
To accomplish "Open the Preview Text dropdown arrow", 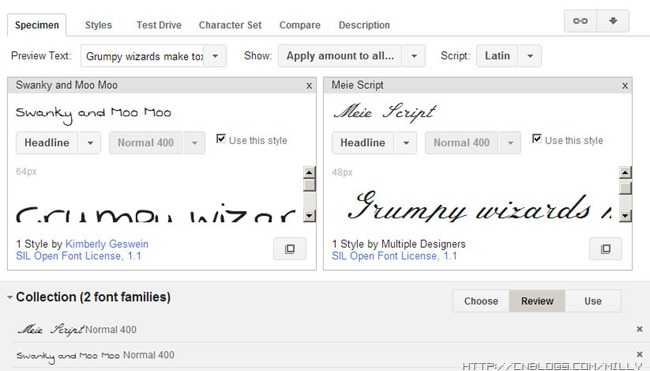I will click(215, 56).
